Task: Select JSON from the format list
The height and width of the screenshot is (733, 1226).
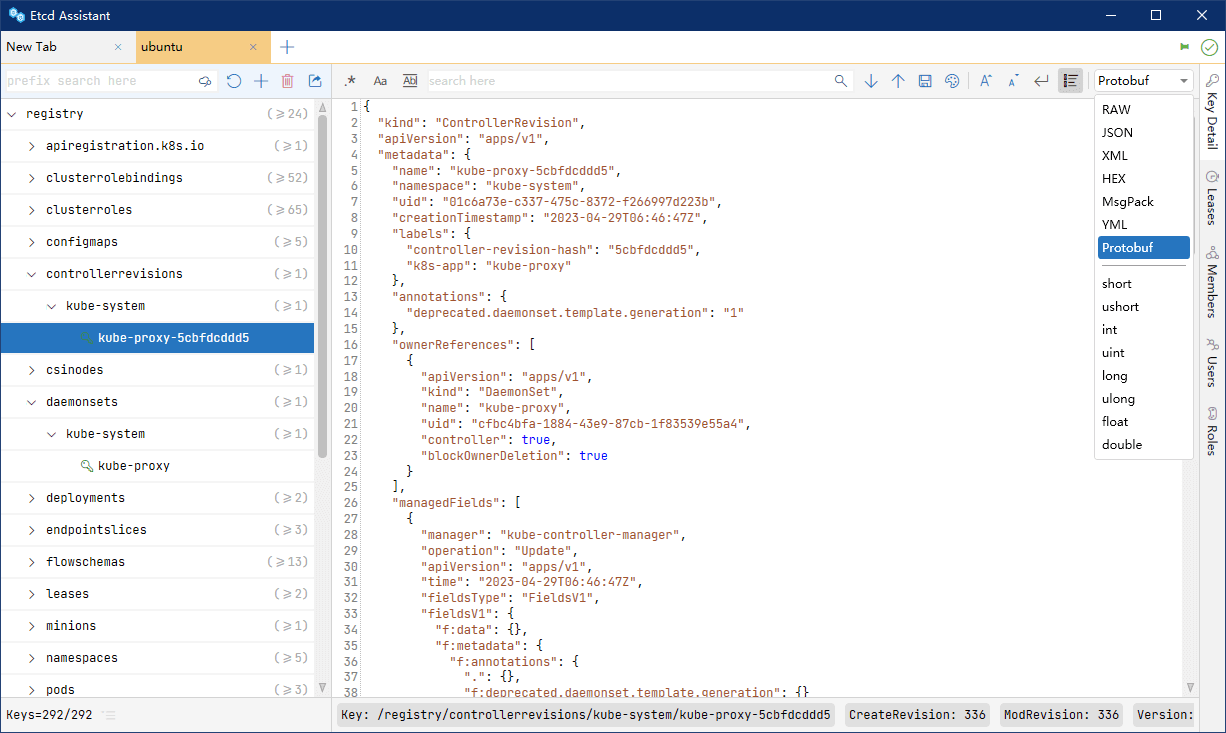Action: pos(1117,133)
